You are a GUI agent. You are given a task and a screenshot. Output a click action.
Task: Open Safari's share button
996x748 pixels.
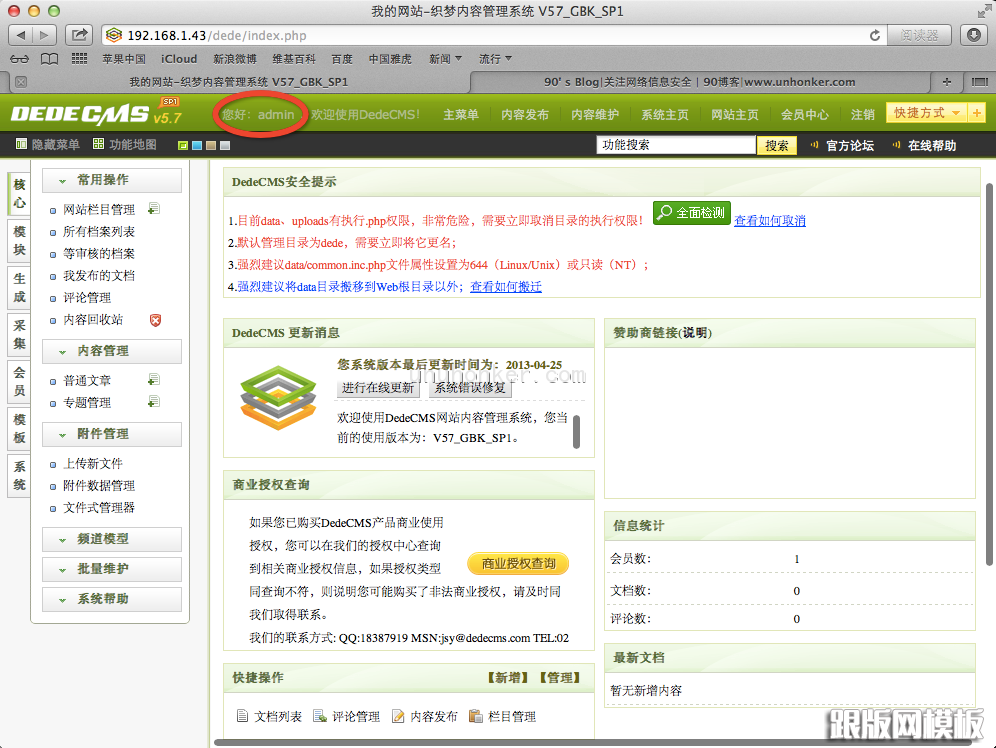click(x=79, y=35)
